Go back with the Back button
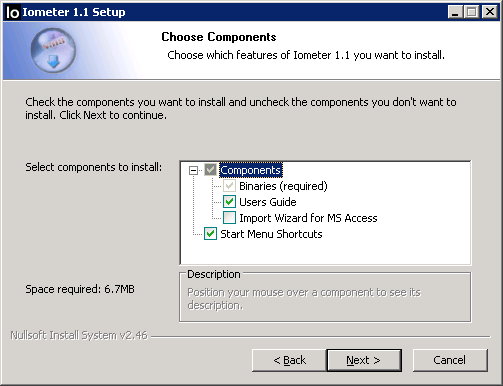The height and width of the screenshot is (386, 503). pos(289,360)
